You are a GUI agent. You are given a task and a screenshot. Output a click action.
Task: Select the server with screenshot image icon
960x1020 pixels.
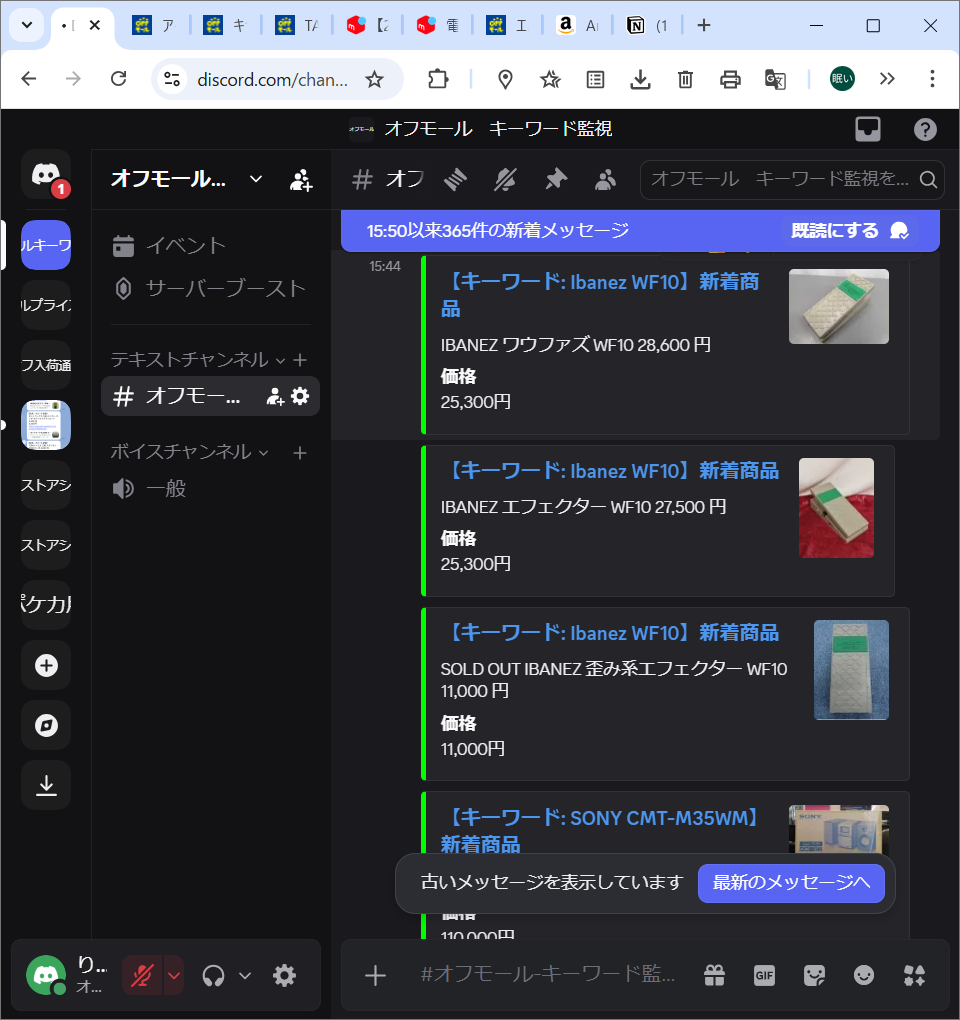[46, 425]
